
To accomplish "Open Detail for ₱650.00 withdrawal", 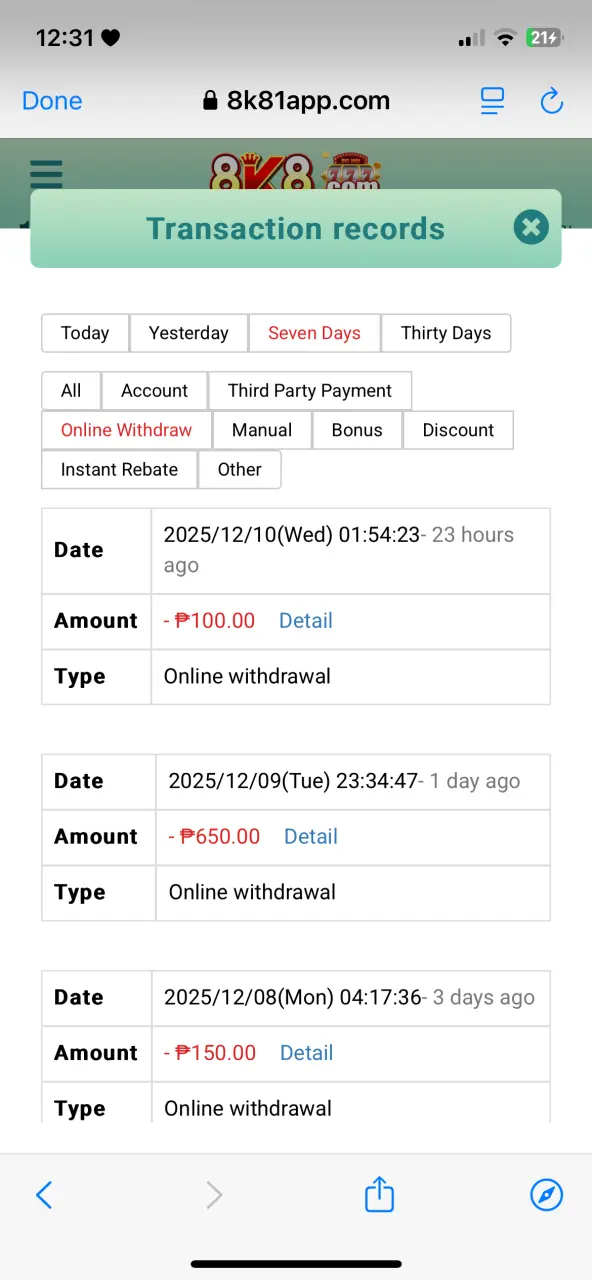I will click(311, 836).
